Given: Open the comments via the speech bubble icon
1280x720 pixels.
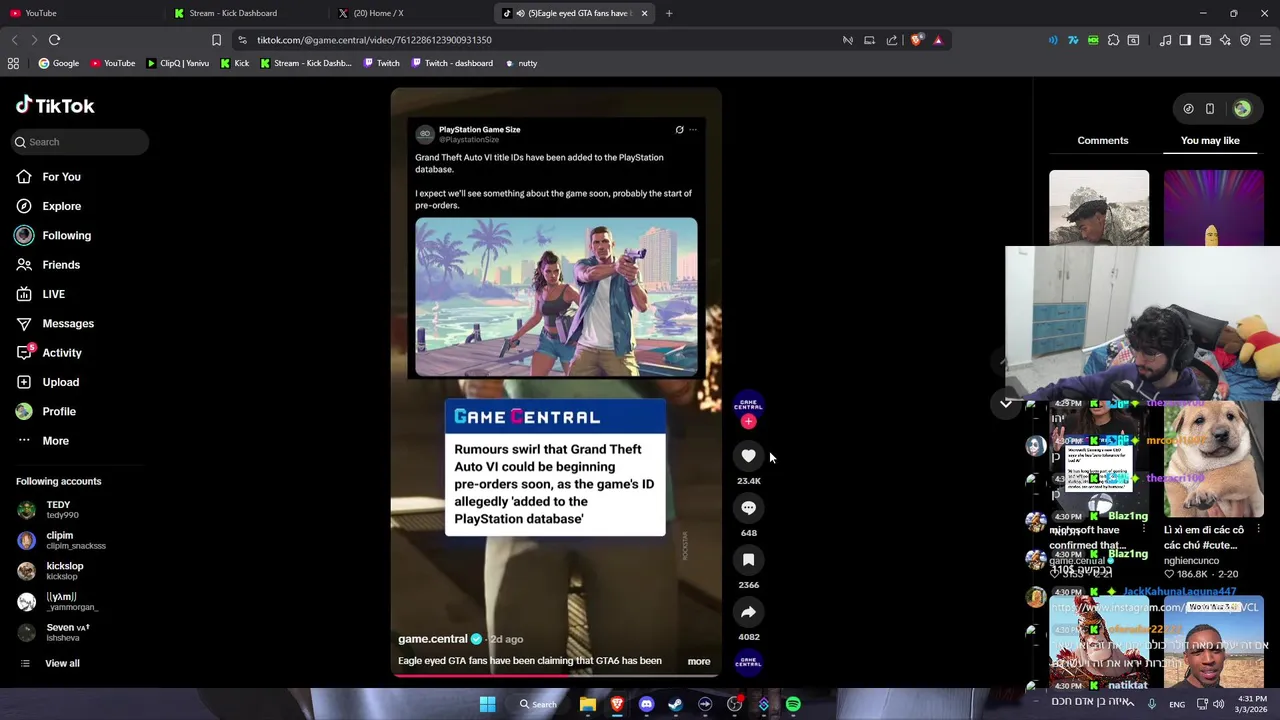Looking at the screenshot, I should pos(748,508).
